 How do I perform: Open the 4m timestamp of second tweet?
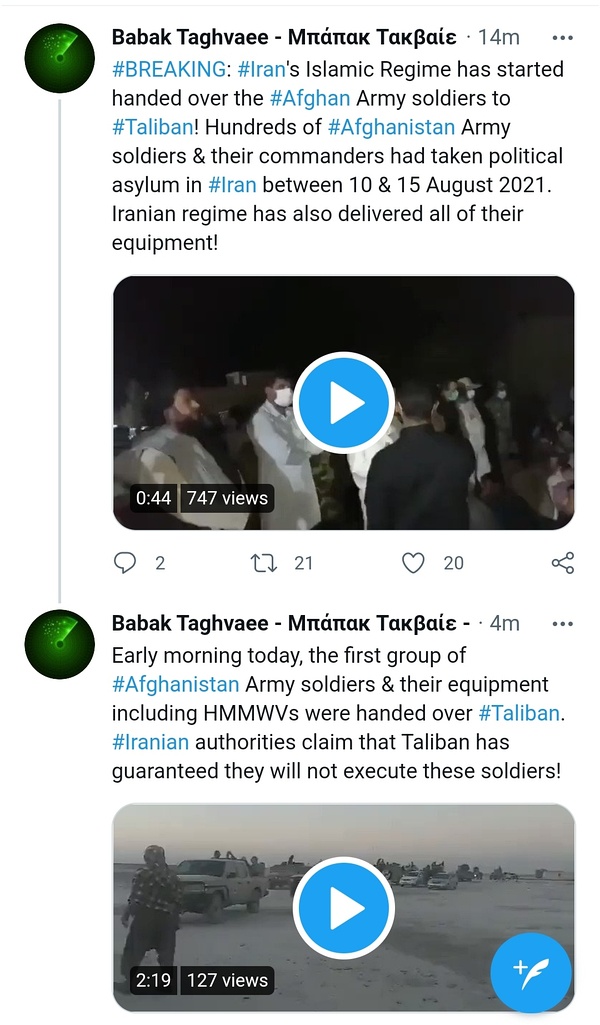click(x=504, y=623)
